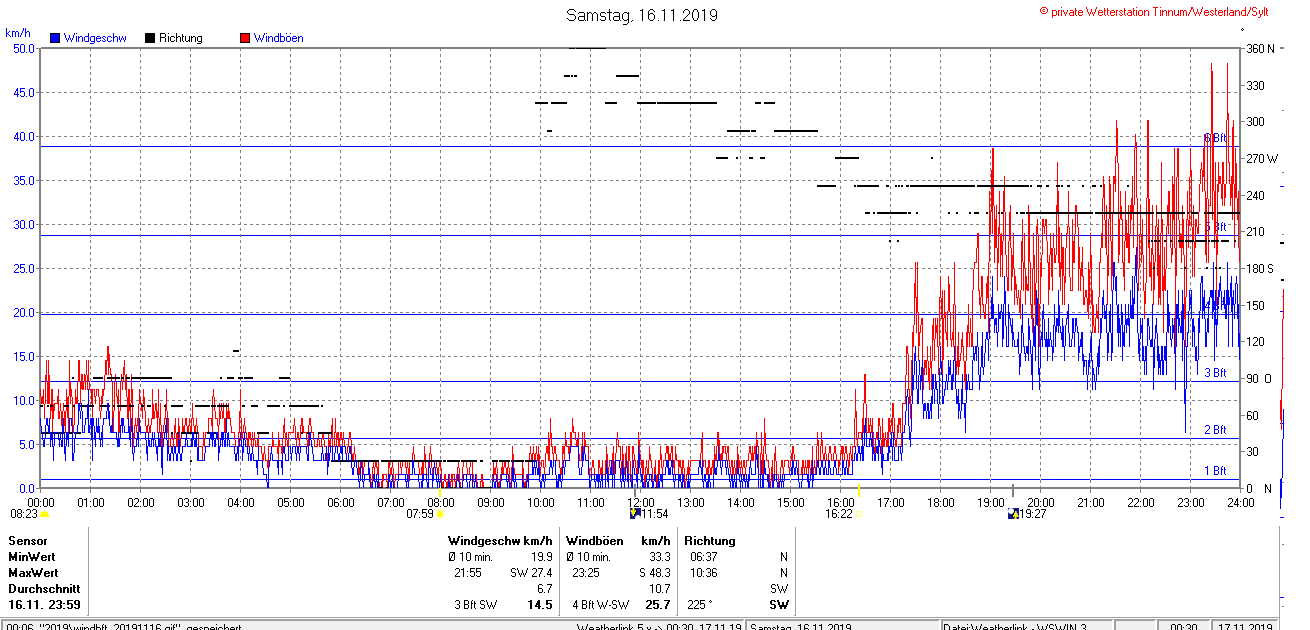Select the Windgeschw legend label
This screenshot has width=1310, height=630.
click(95, 38)
